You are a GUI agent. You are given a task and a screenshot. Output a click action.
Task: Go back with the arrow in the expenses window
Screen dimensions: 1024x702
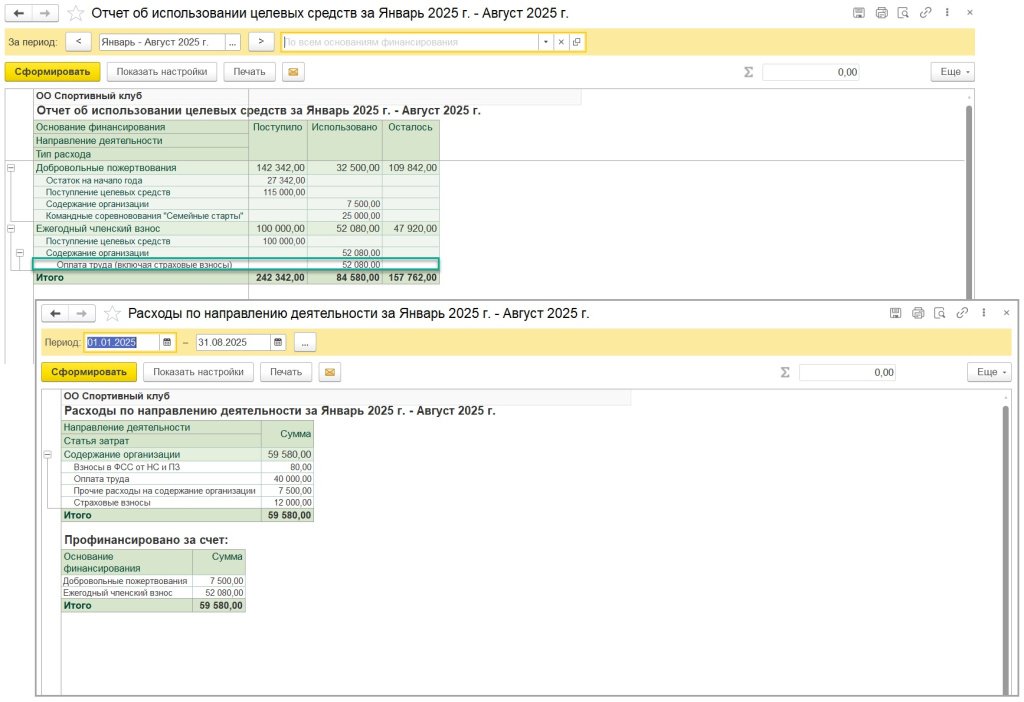(56, 313)
